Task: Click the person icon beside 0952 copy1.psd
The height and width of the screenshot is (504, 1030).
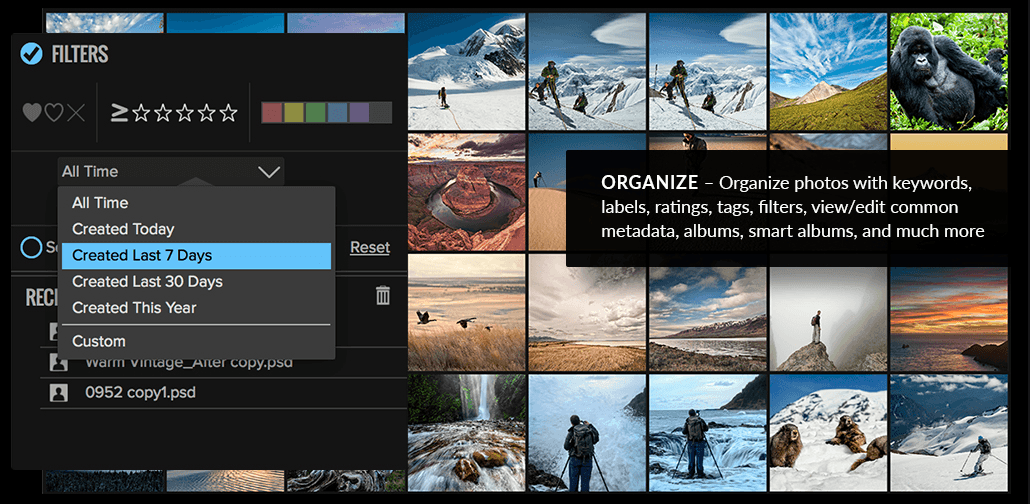Action: click(58, 393)
